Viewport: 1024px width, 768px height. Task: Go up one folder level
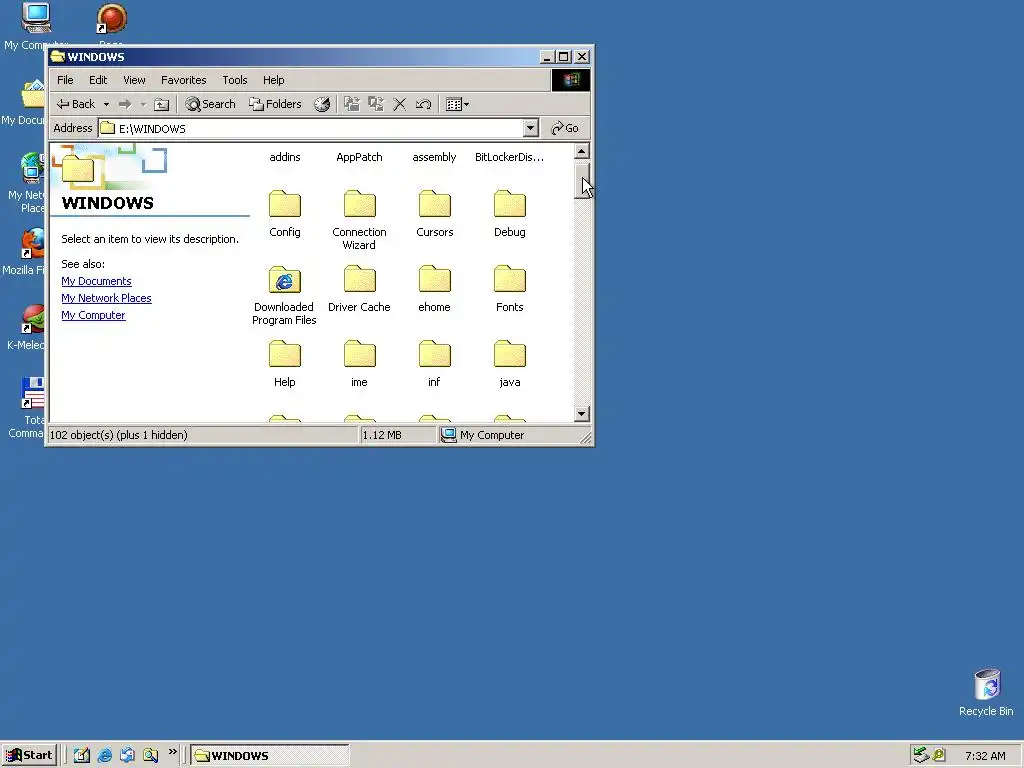coord(161,104)
